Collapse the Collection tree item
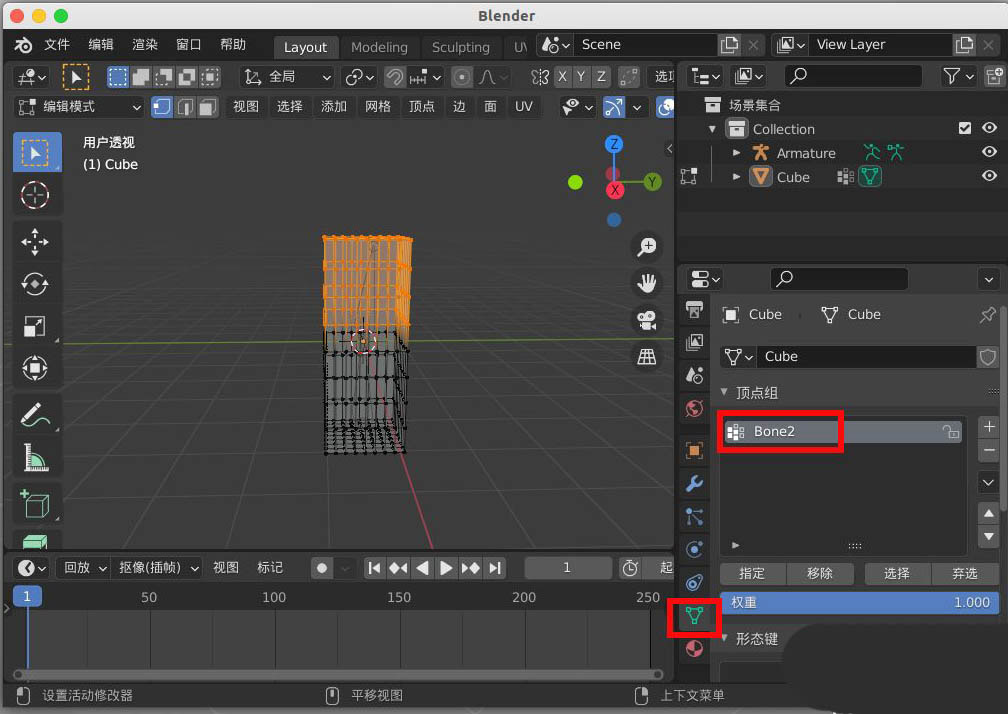This screenshot has height=714, width=1008. (x=712, y=129)
